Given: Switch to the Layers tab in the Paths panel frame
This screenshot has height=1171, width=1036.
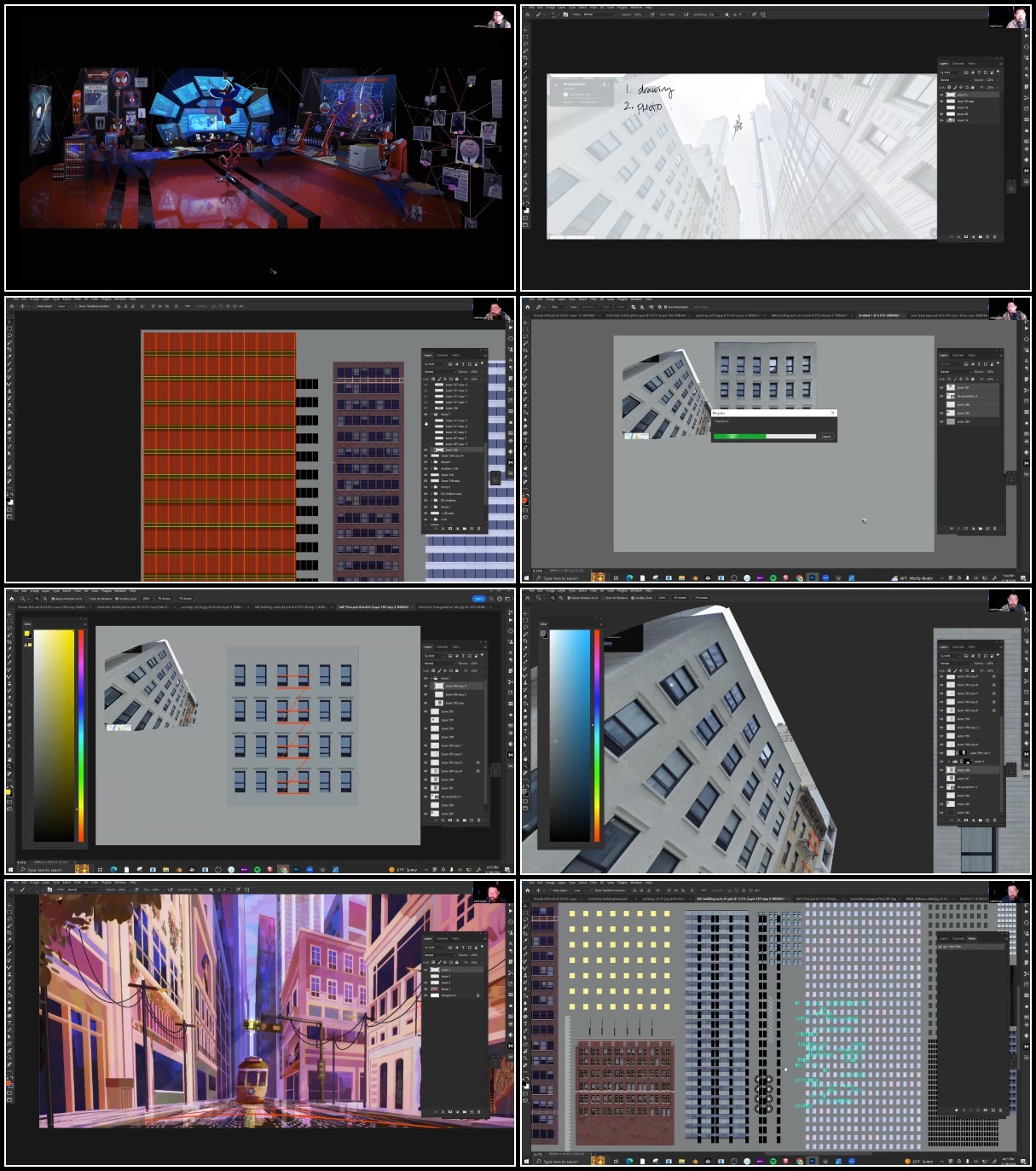Looking at the screenshot, I should click(x=944, y=938).
